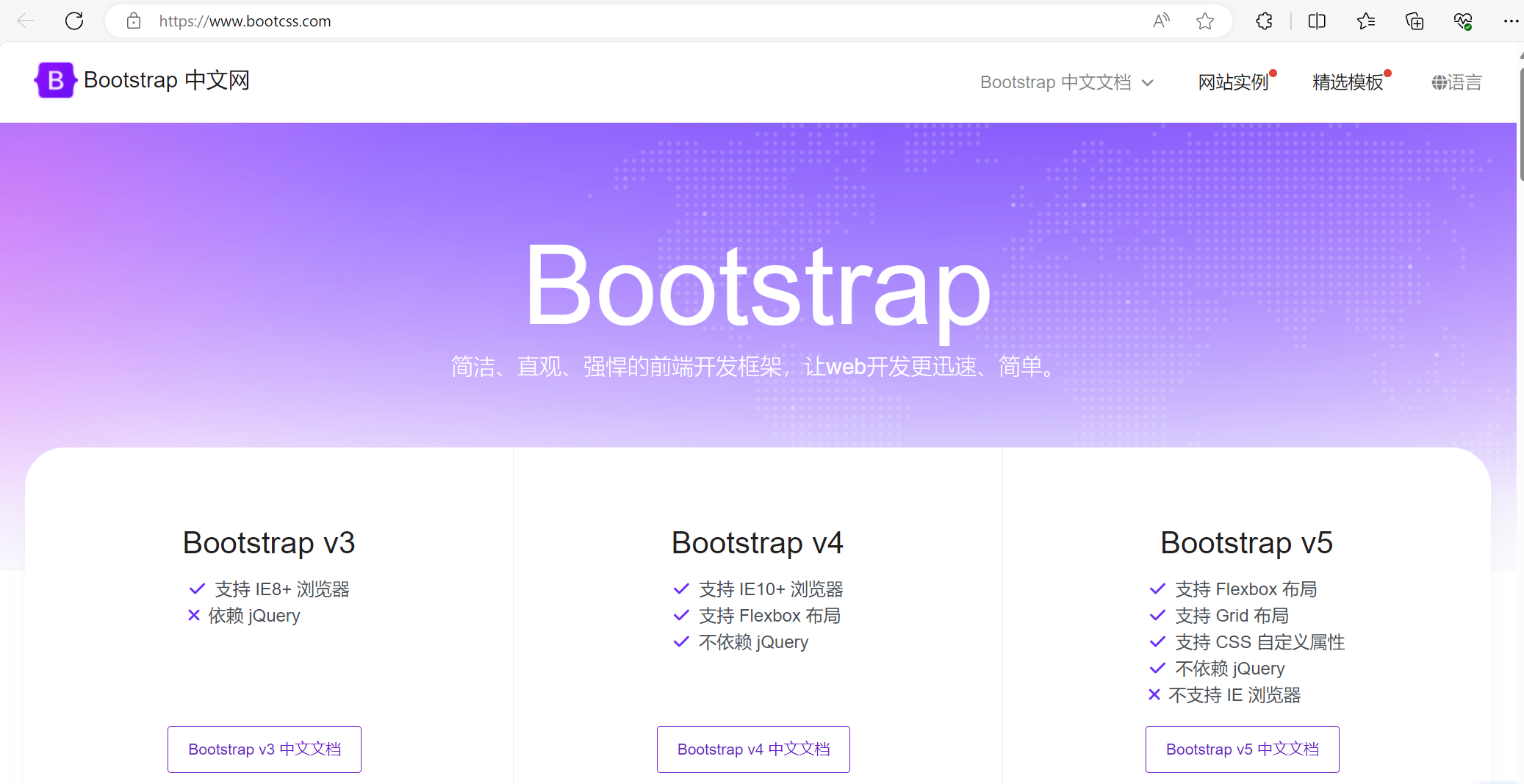1524x784 pixels.
Task: Toggle the bookmark star for this page
Action: click(1204, 21)
